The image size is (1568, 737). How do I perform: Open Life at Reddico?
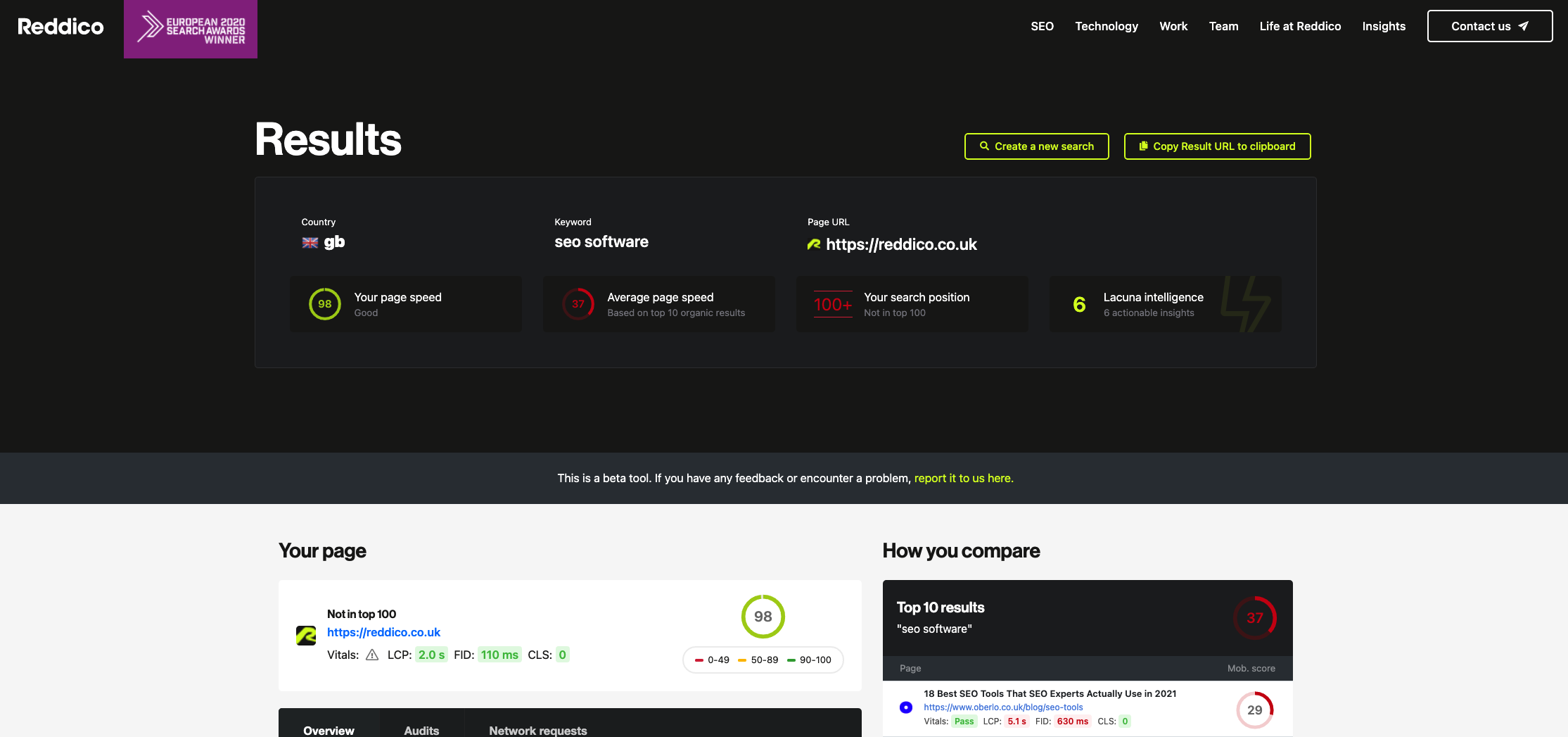click(x=1300, y=26)
